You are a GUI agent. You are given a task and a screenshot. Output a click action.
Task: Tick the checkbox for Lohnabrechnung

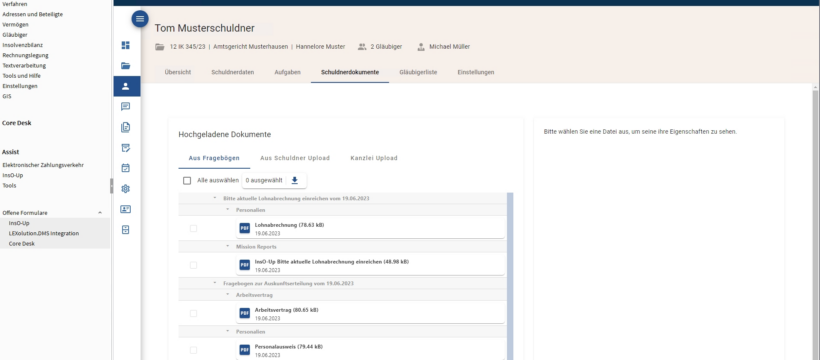click(x=193, y=229)
